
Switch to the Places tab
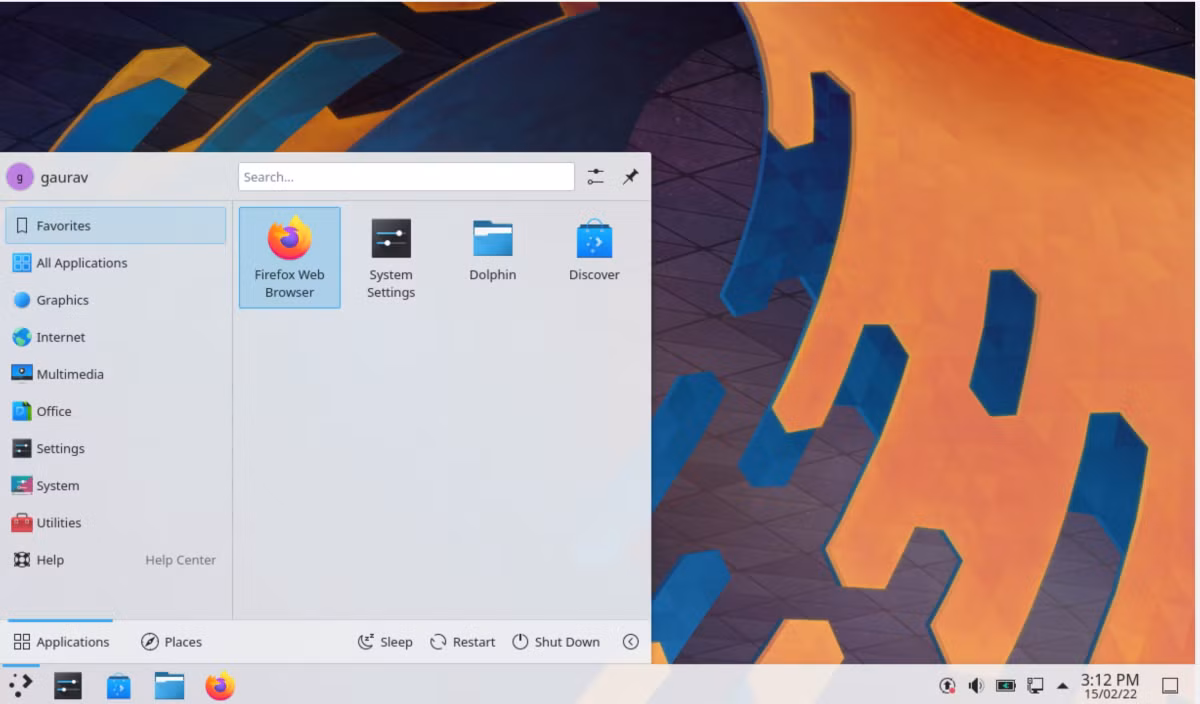pos(171,642)
